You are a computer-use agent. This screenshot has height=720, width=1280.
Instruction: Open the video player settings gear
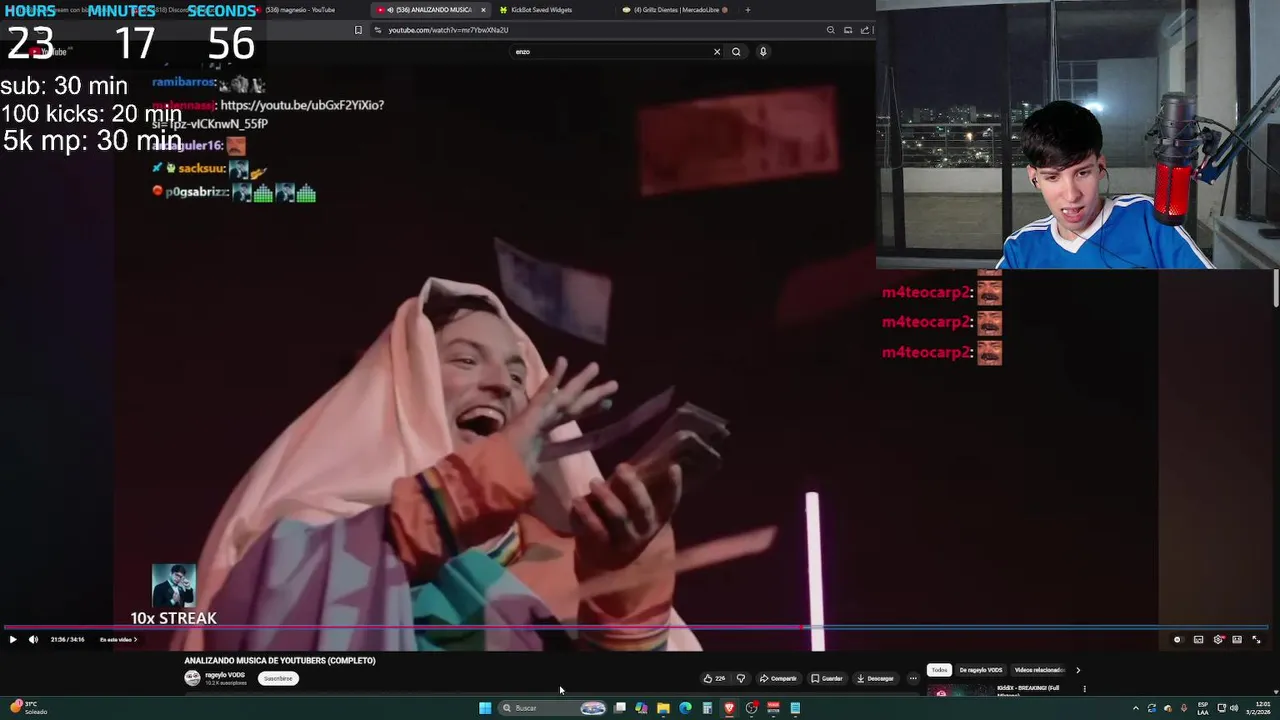1218,640
